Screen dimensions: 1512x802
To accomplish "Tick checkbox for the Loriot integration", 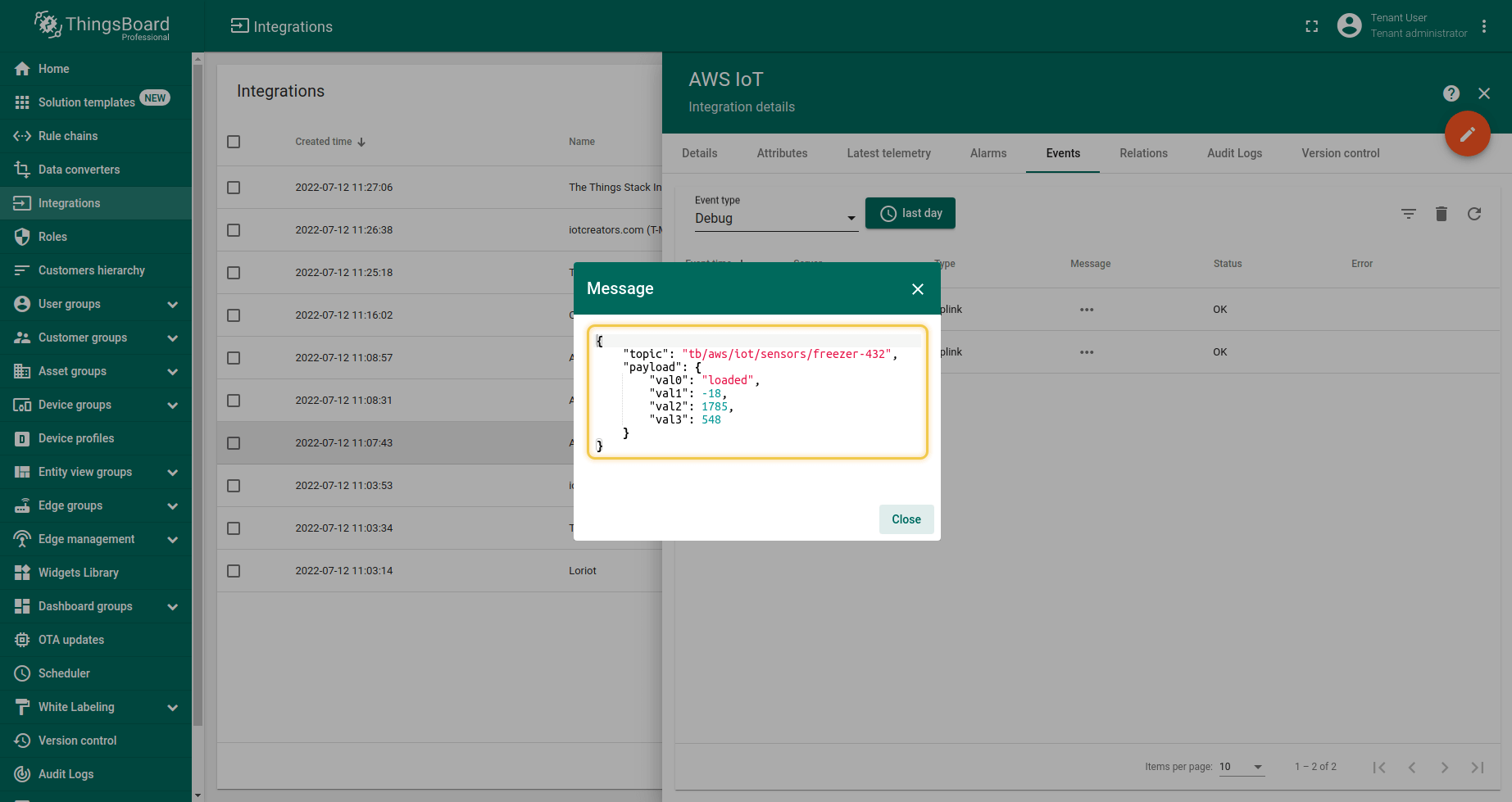I will pos(234,571).
